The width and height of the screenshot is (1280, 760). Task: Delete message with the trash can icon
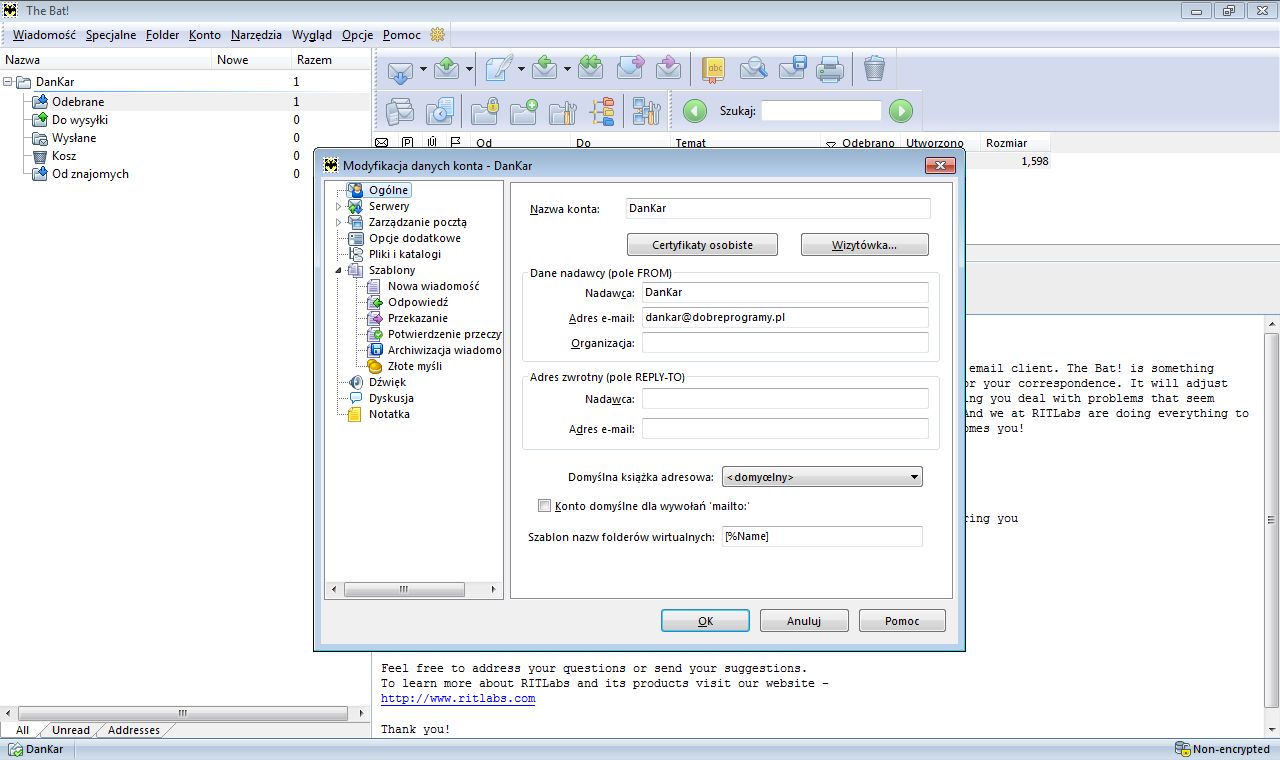tap(874, 69)
